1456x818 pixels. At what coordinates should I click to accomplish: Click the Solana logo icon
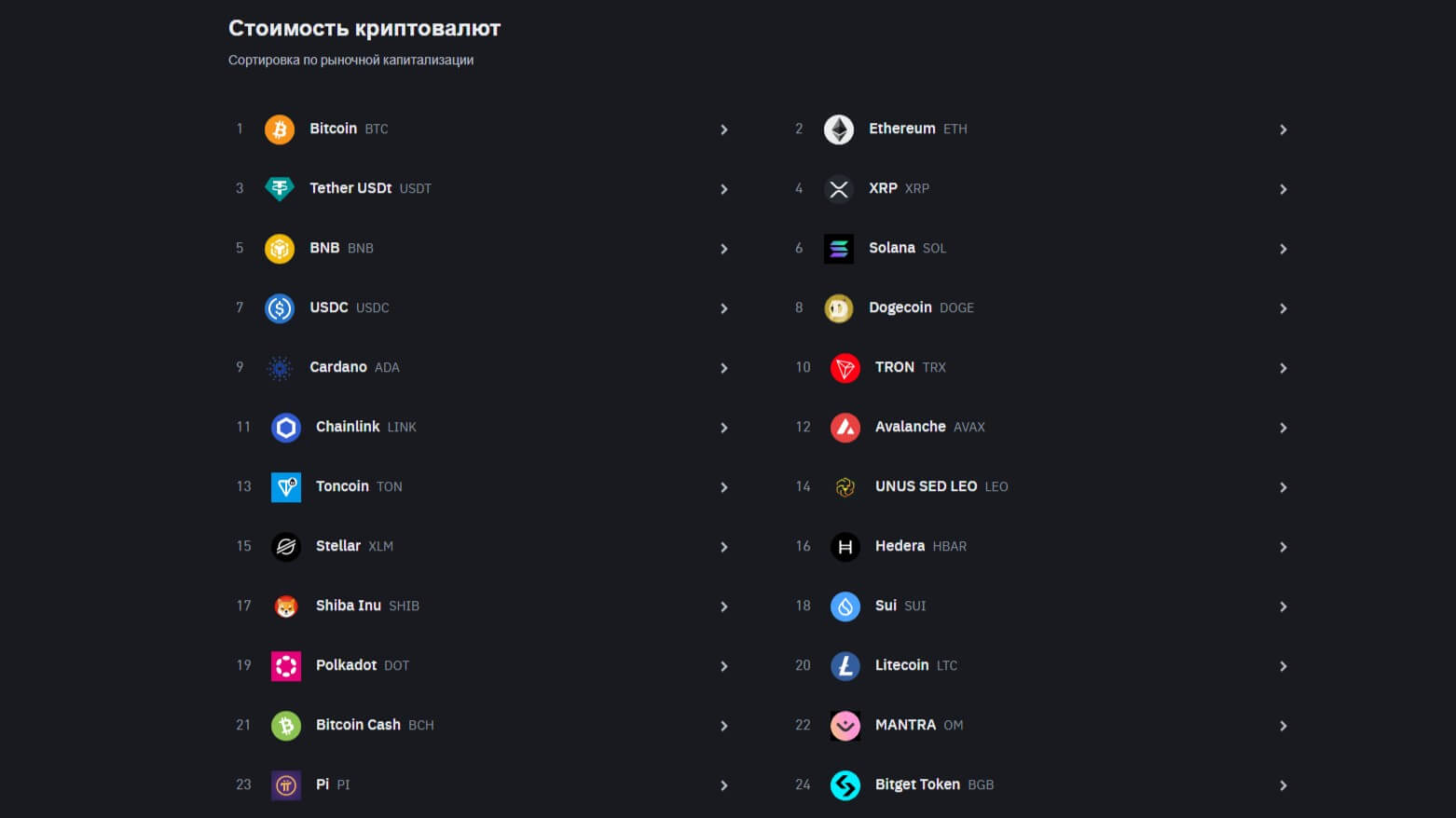839,249
